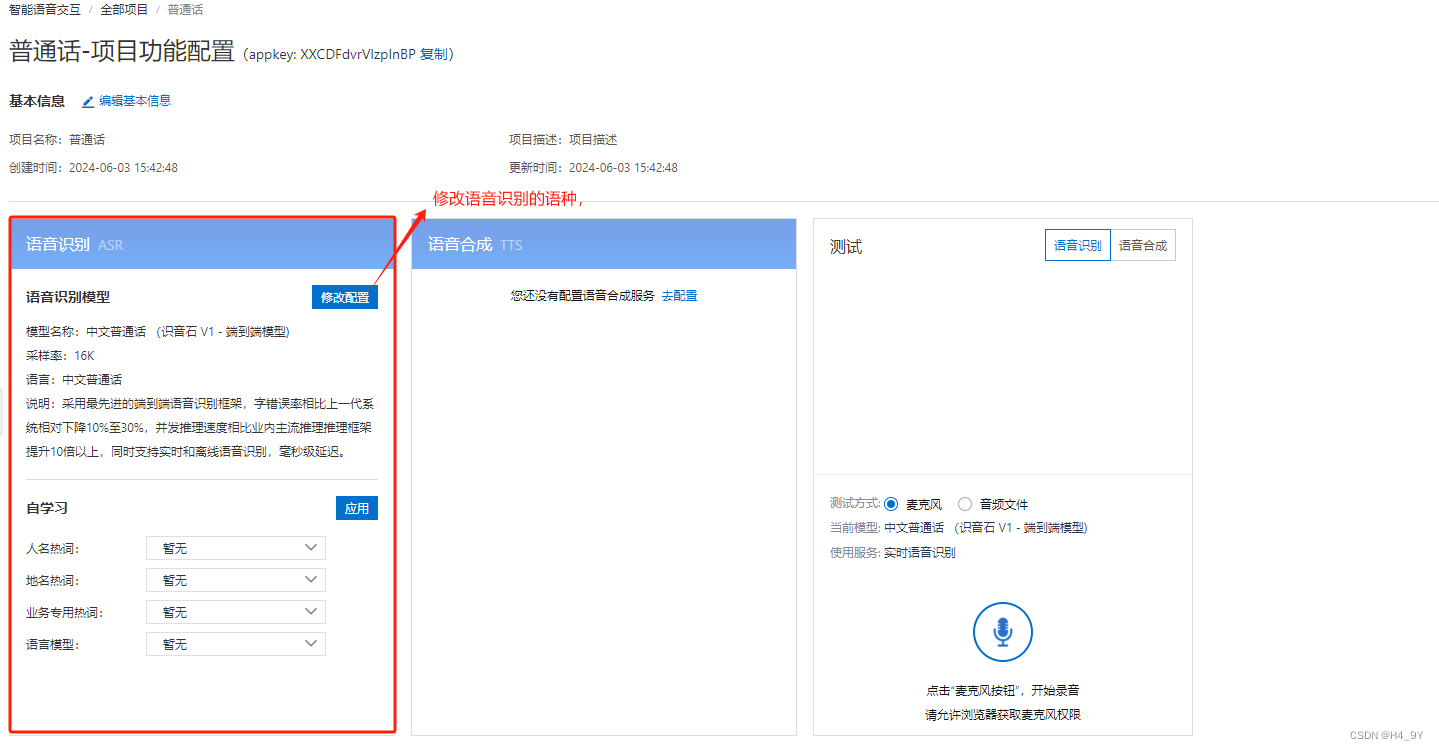
Task: Open the 业务专用热词 dropdown
Action: point(235,611)
